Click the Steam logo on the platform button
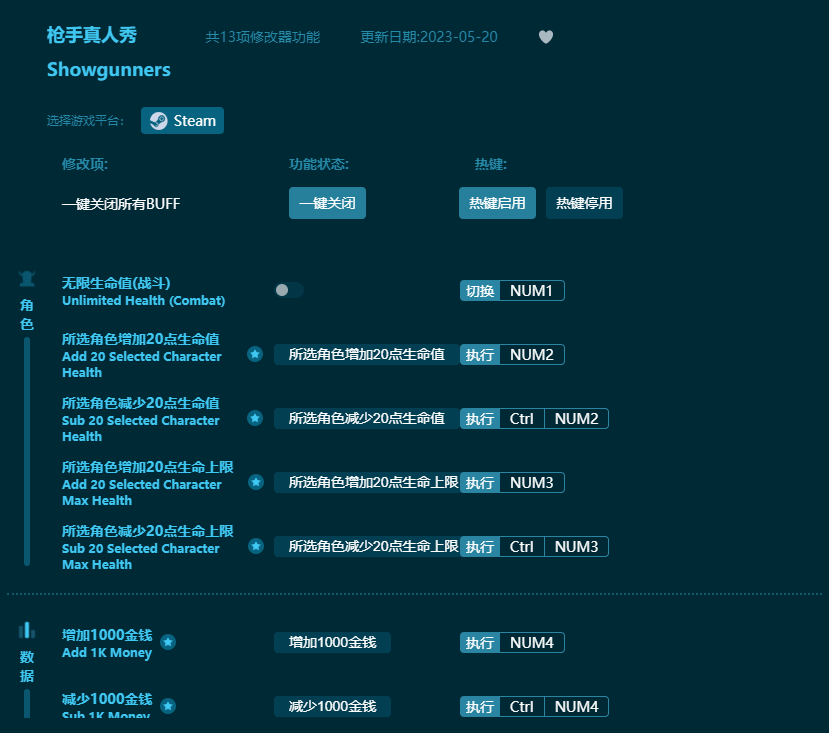The height and width of the screenshot is (733, 829). [x=160, y=120]
